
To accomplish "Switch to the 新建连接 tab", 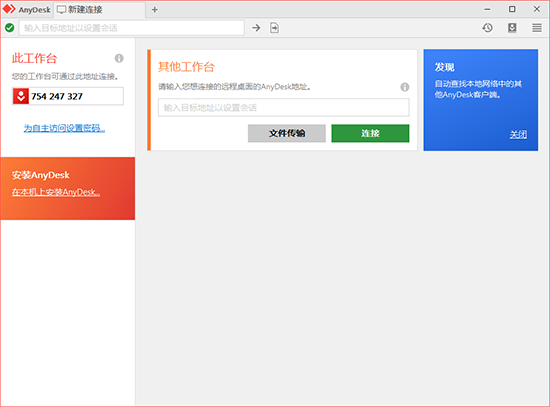I will point(99,9).
